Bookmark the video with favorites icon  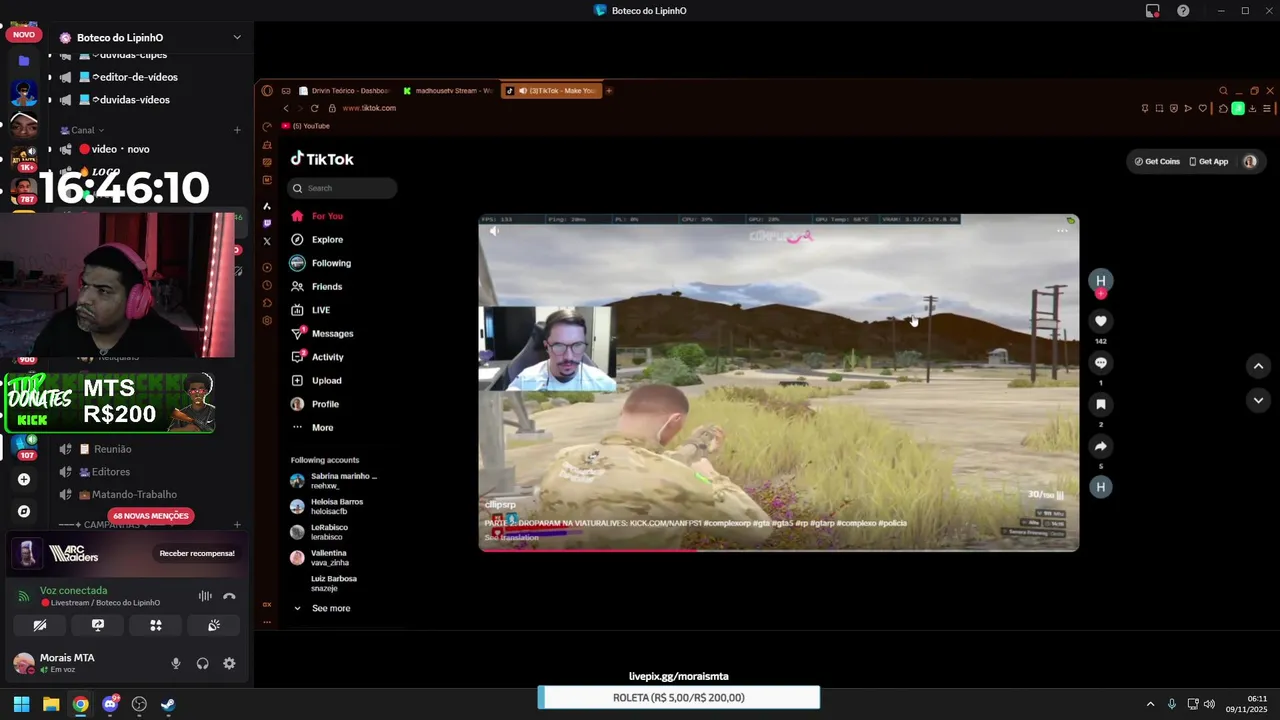click(x=1101, y=404)
